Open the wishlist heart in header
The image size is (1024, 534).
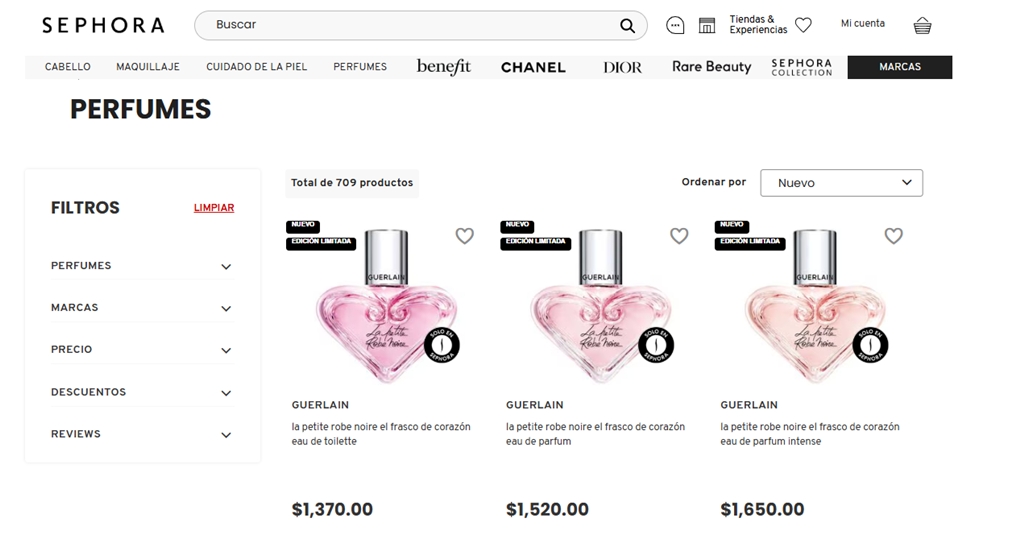tap(803, 25)
